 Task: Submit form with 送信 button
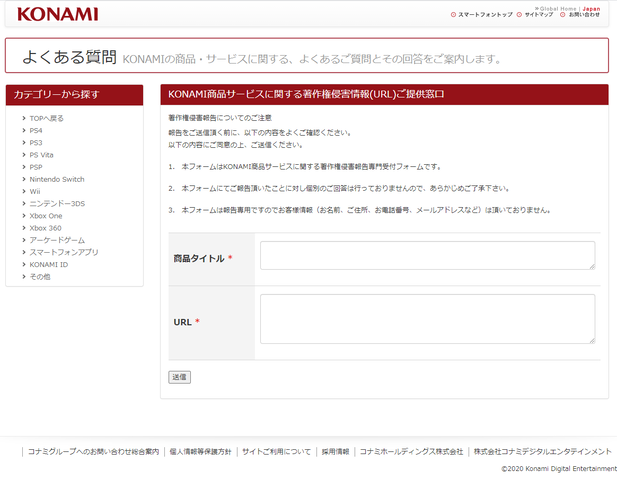pyautogui.click(x=179, y=377)
